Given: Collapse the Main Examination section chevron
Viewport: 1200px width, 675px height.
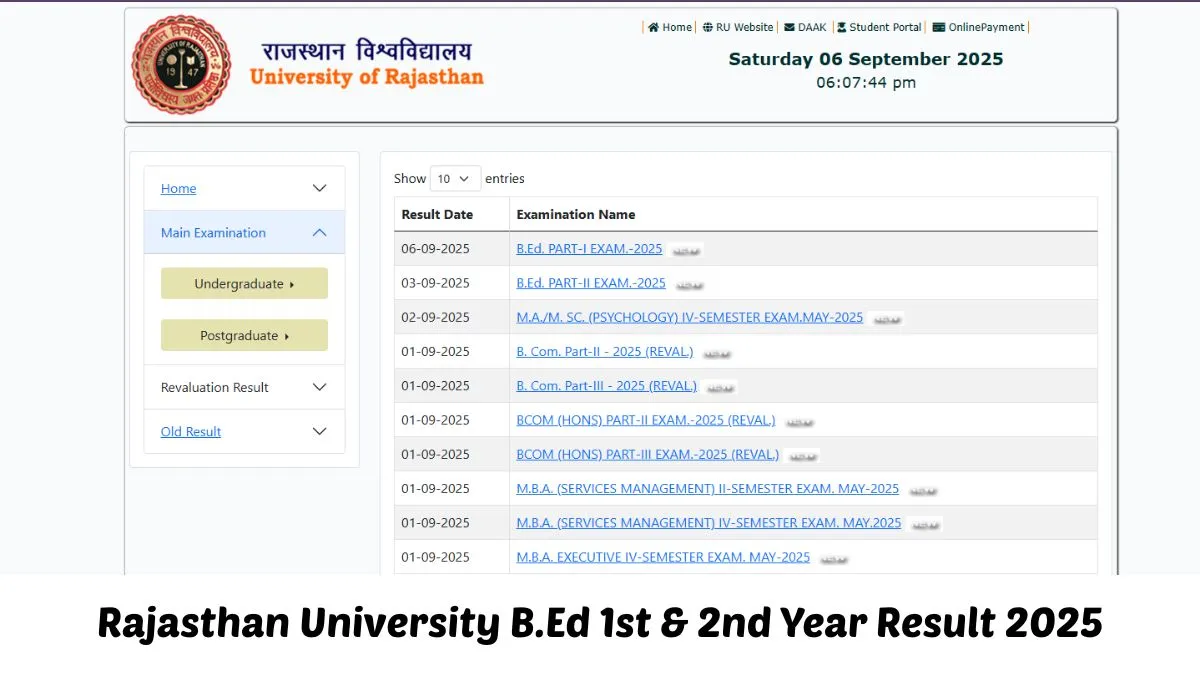Looking at the screenshot, I should (x=319, y=232).
